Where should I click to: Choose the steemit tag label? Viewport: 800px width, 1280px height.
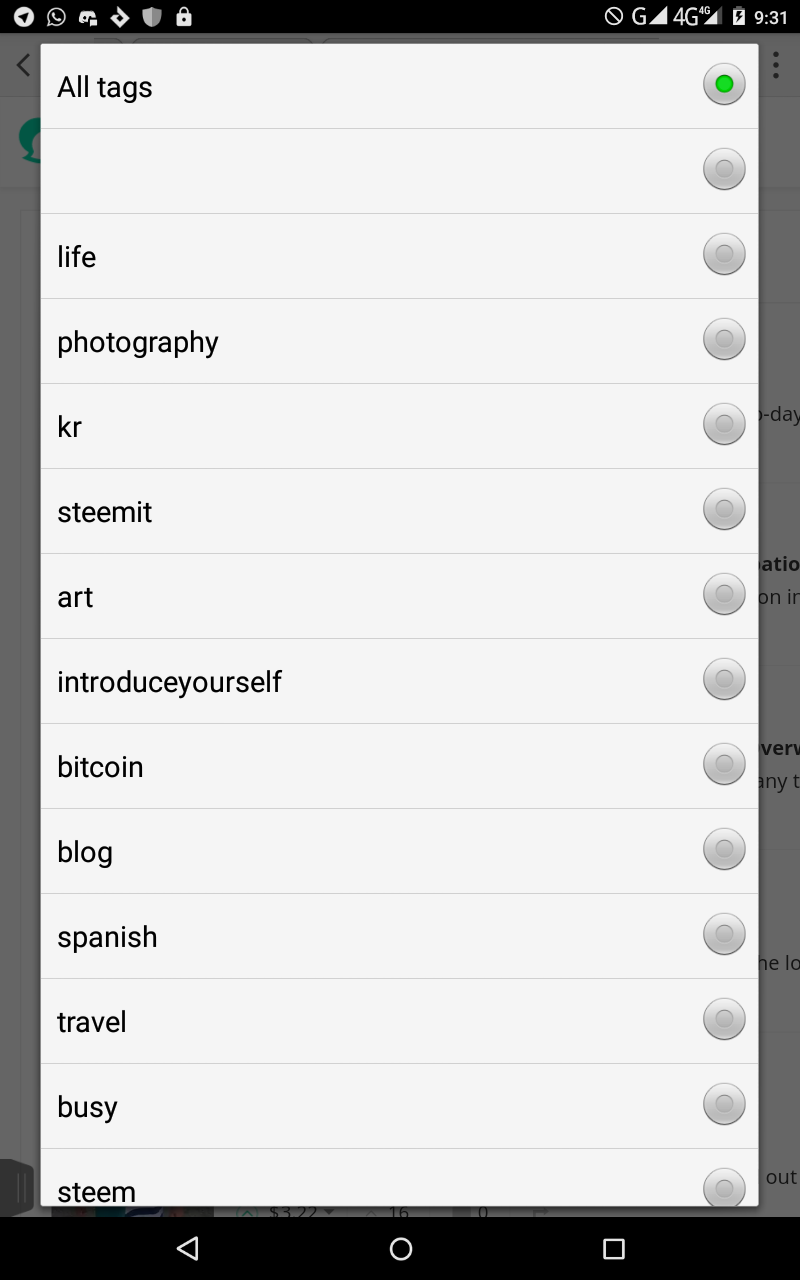tap(105, 512)
